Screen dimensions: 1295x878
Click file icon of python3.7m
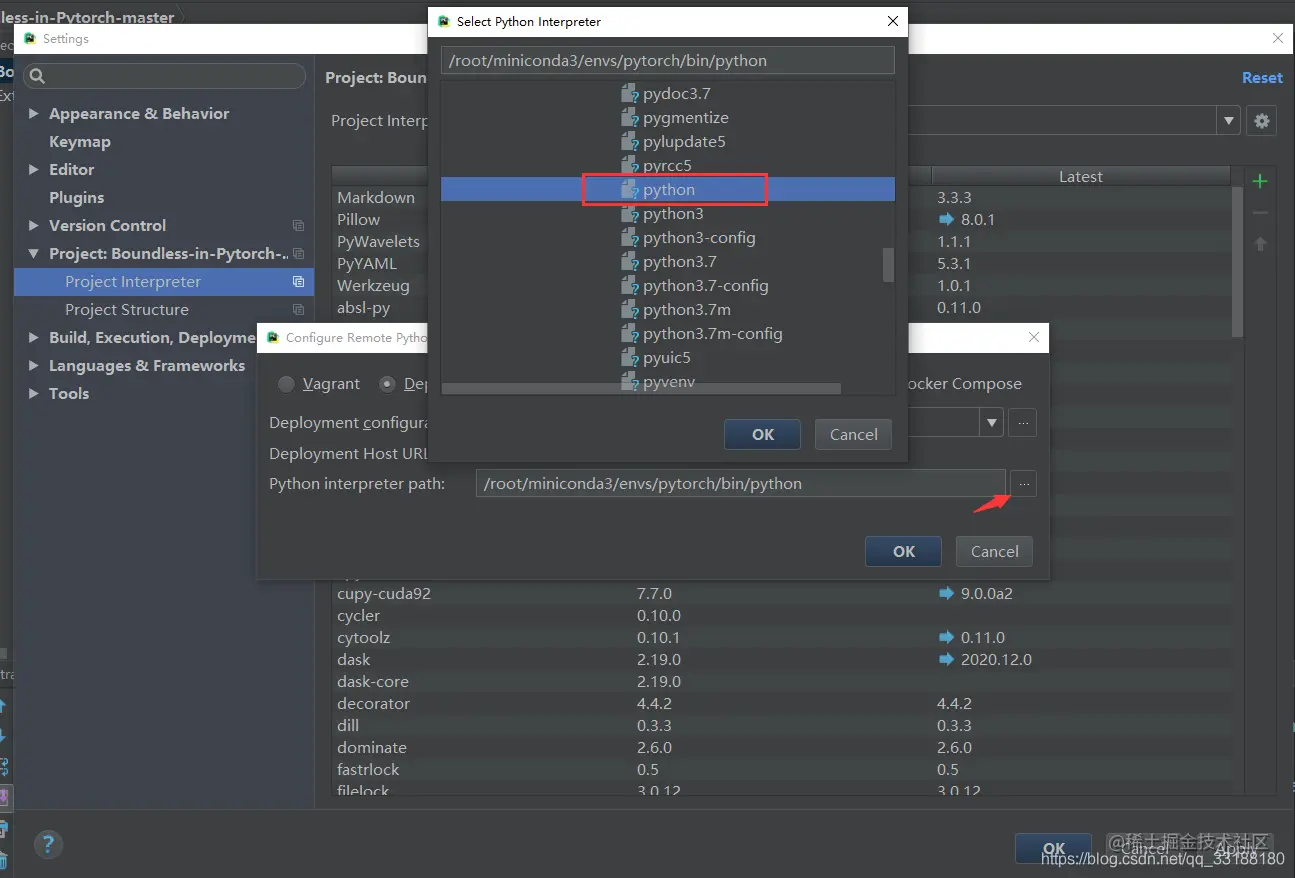tap(629, 310)
